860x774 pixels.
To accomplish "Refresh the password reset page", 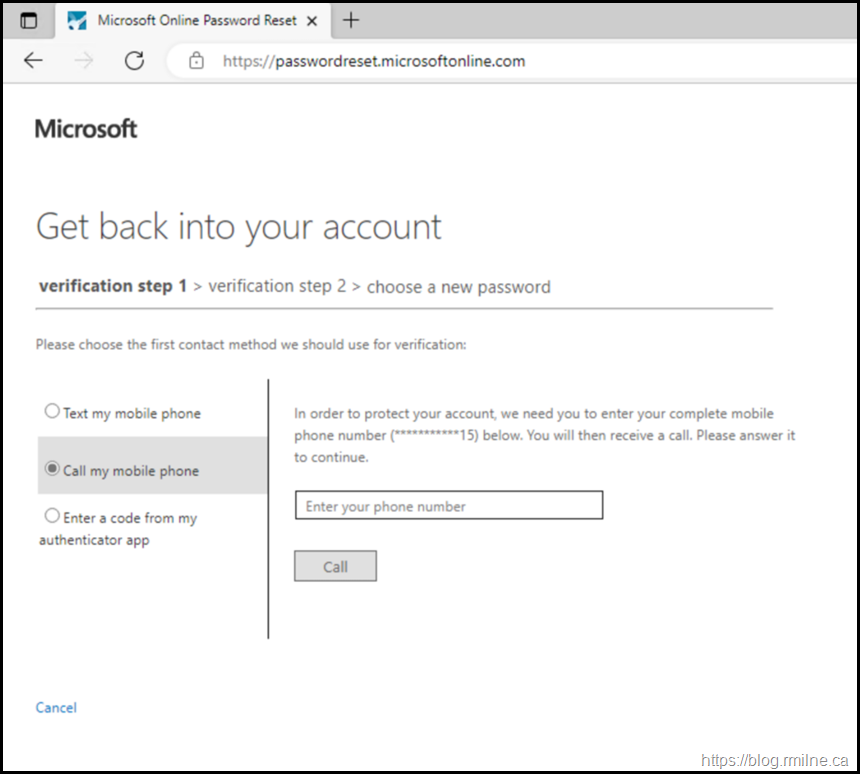I will click(134, 61).
